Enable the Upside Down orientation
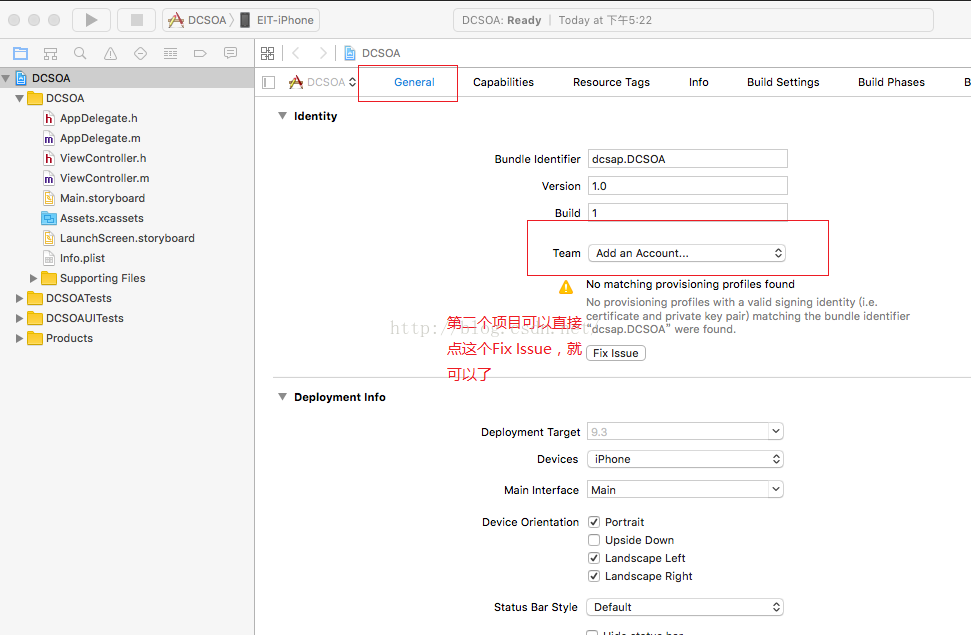 [594, 540]
